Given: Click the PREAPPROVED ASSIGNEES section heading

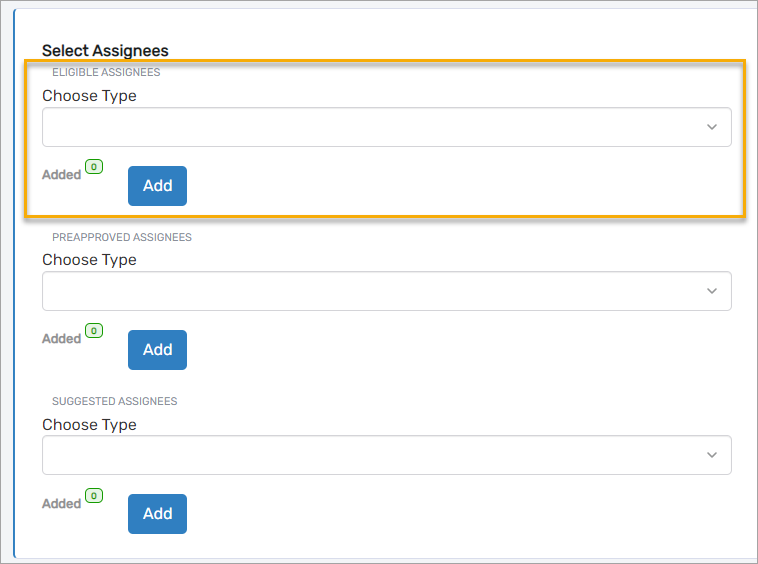Looking at the screenshot, I should tap(122, 238).
